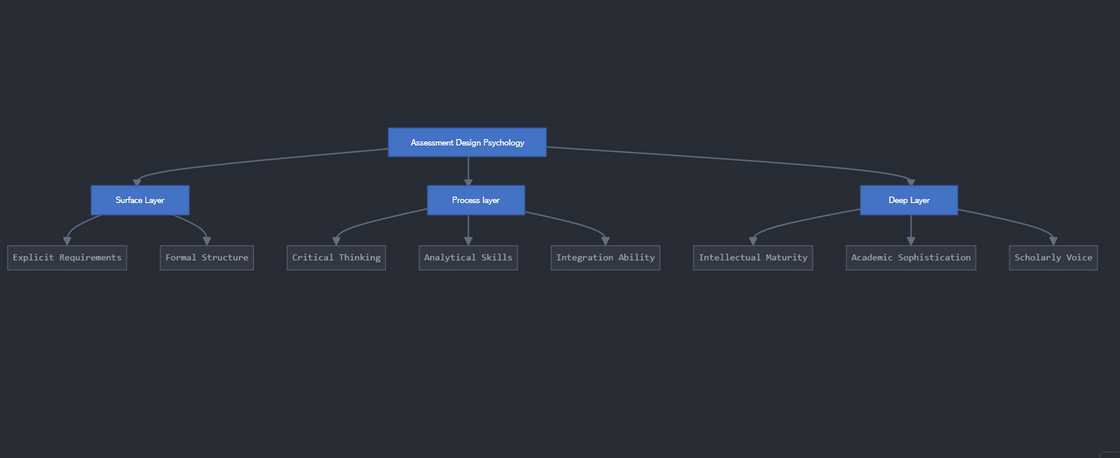Pick the Intellectual Maturity node
The image size is (1120, 458).
click(753, 258)
